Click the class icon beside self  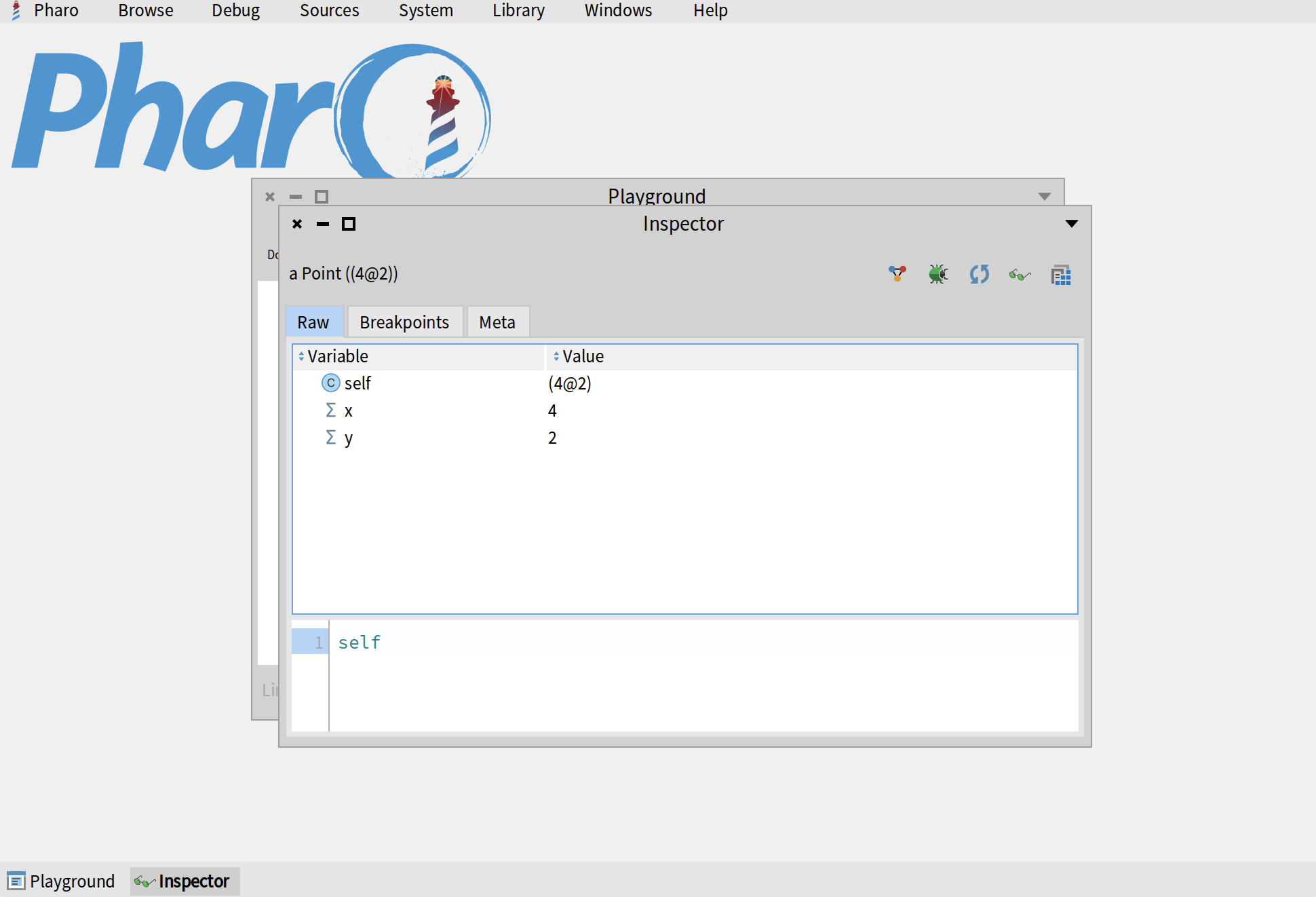click(x=330, y=383)
